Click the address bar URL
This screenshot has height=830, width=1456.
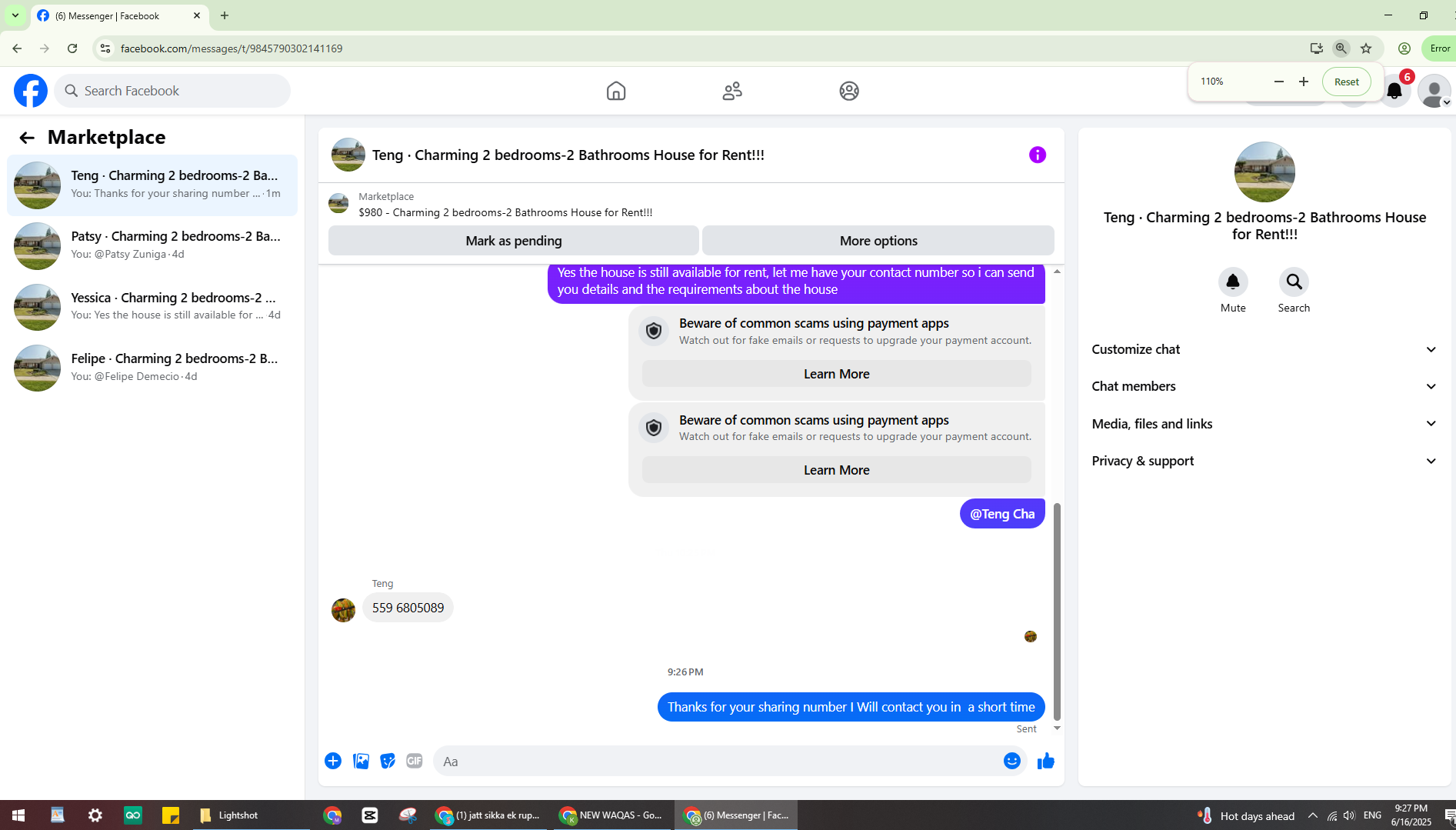click(232, 48)
